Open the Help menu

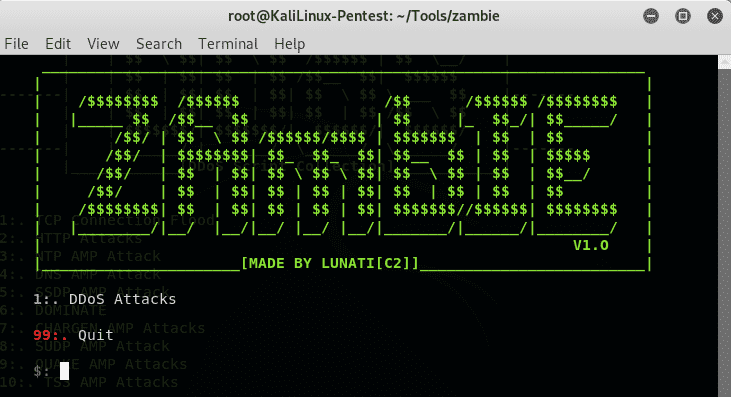[290, 44]
